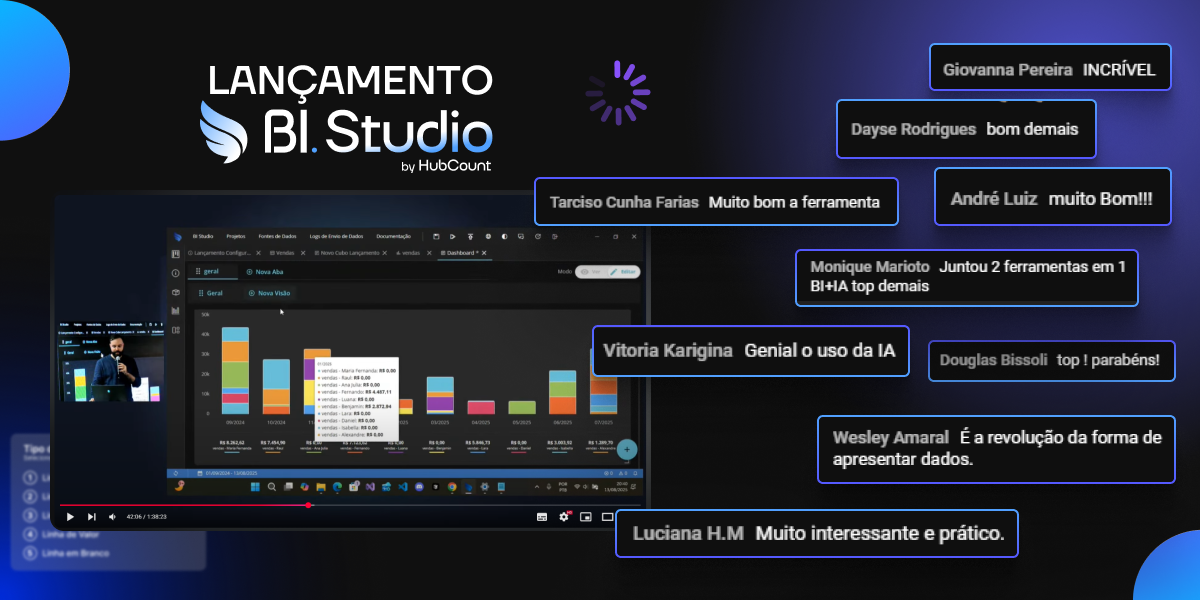1200x600 pixels.
Task: Select the Geral view
Action: (x=211, y=293)
